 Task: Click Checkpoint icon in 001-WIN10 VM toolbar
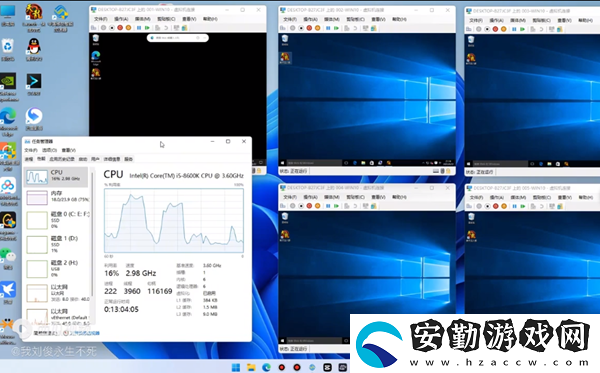(x=157, y=28)
